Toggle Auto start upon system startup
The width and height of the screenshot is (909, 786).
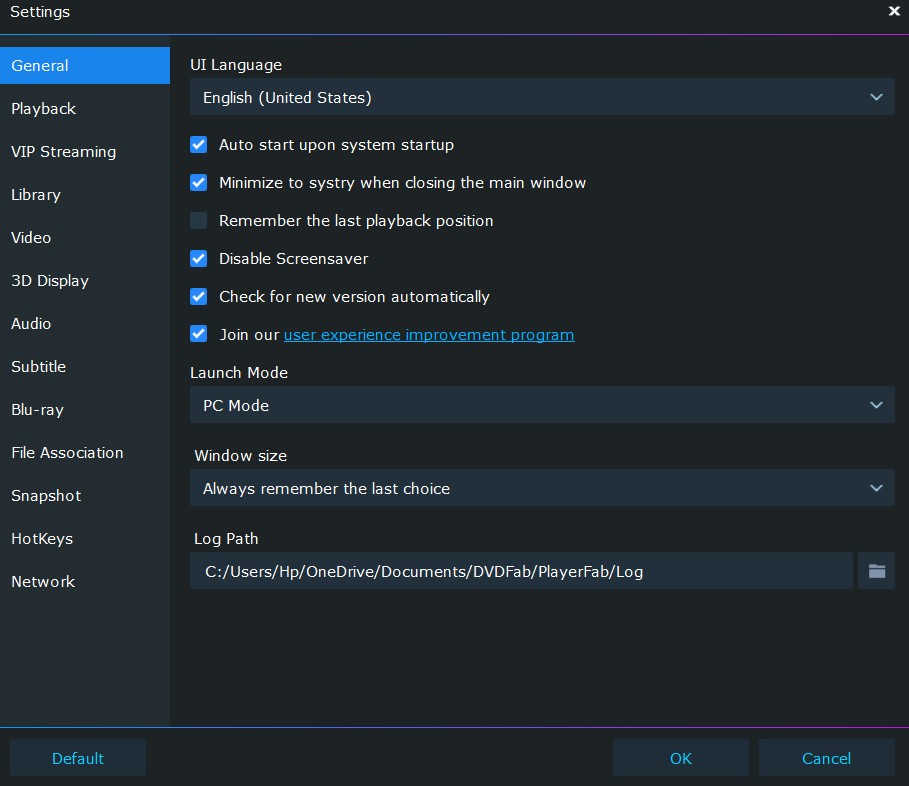click(198, 144)
